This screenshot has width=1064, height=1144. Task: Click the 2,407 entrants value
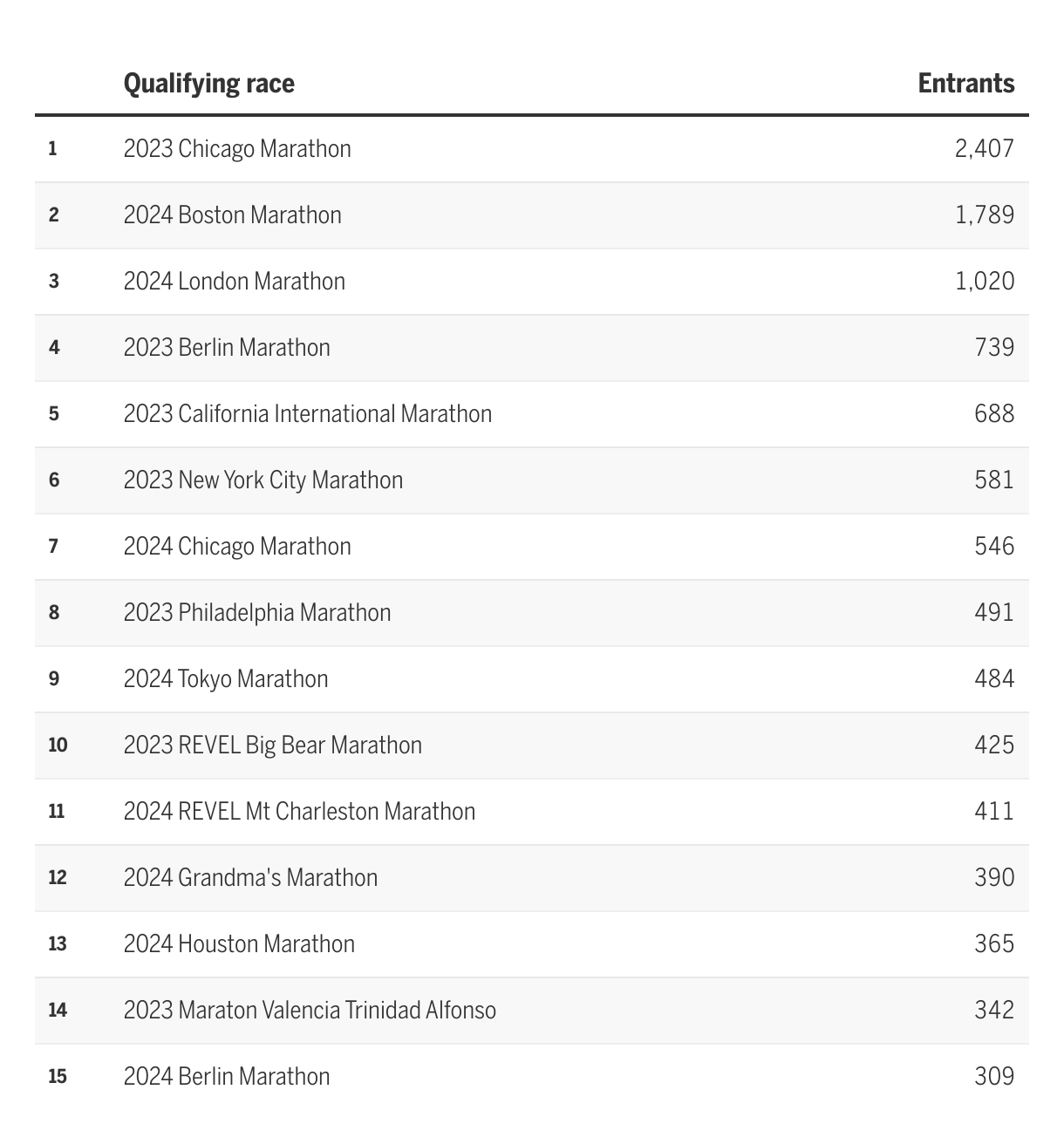(985, 149)
